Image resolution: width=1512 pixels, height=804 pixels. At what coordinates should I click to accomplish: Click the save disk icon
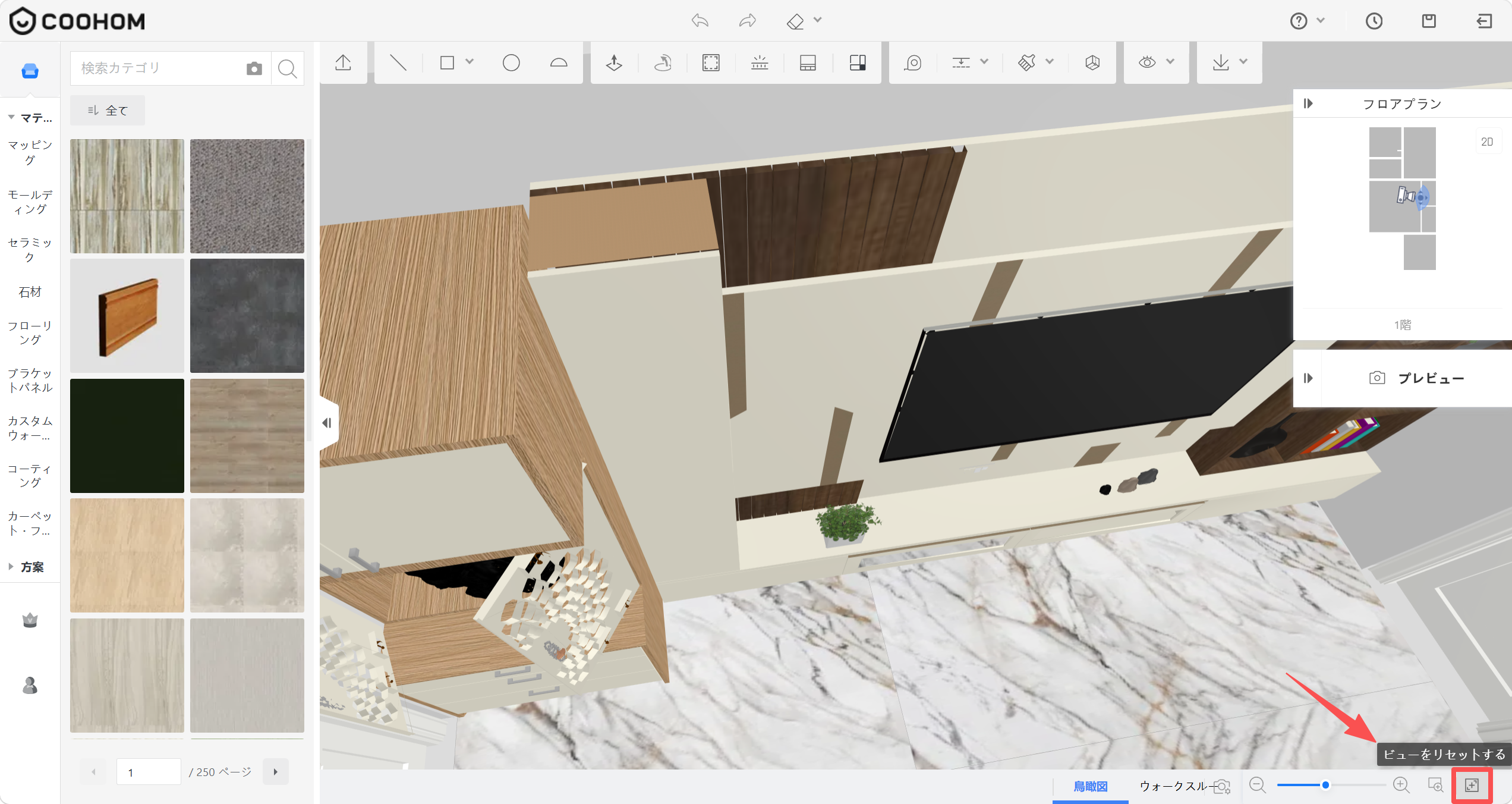click(1429, 21)
